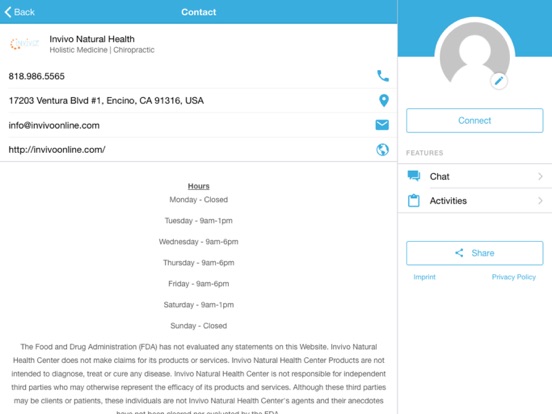This screenshot has width=552, height=414.
Task: Select phone number 818.986.5565
Action: (x=37, y=76)
